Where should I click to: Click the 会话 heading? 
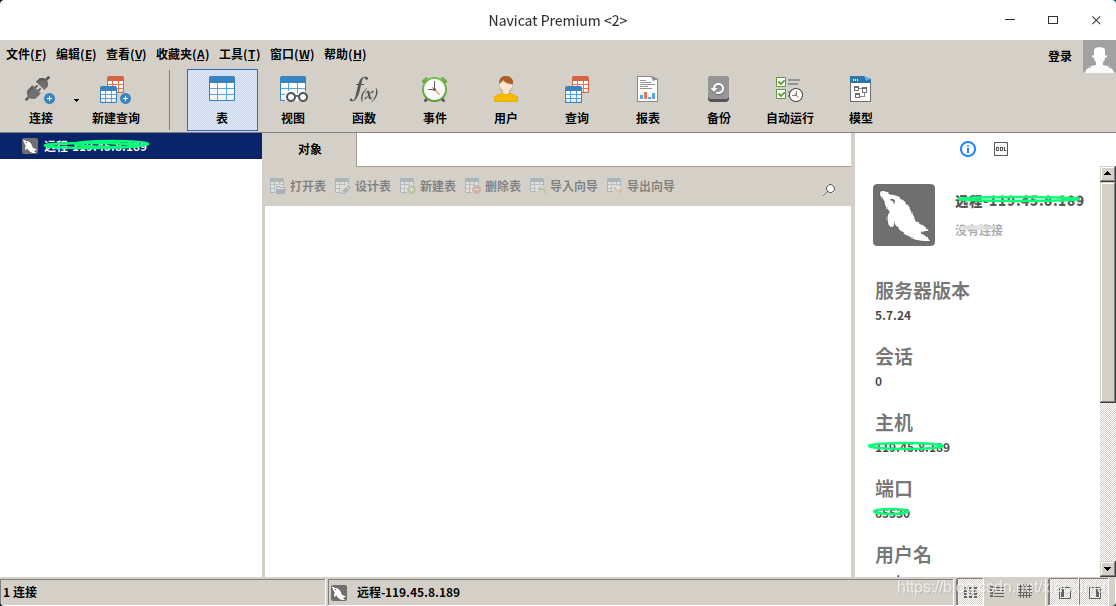coord(893,357)
